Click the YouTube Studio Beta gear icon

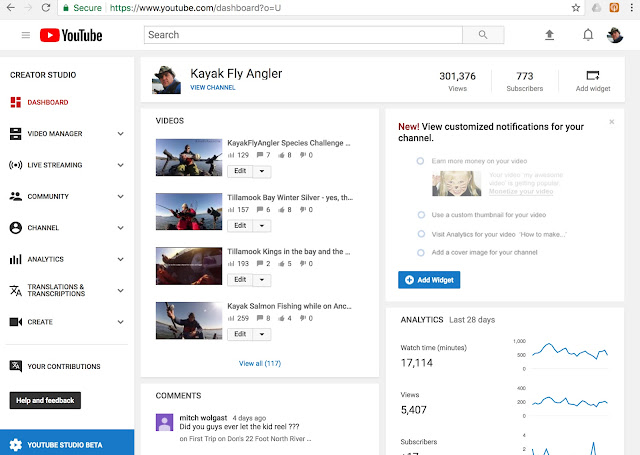(x=16, y=445)
